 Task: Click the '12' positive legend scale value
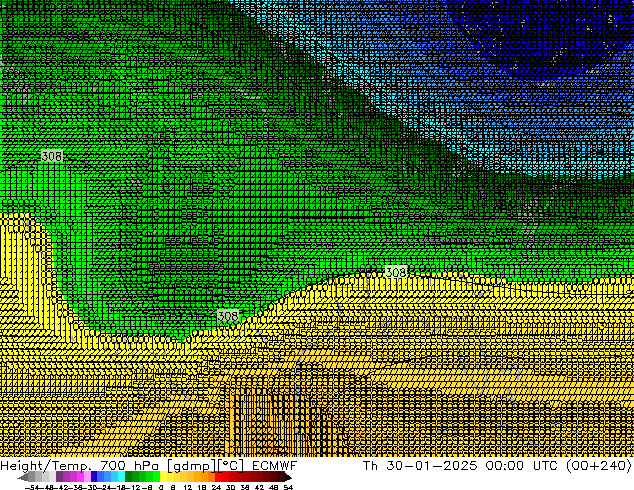tap(188, 487)
